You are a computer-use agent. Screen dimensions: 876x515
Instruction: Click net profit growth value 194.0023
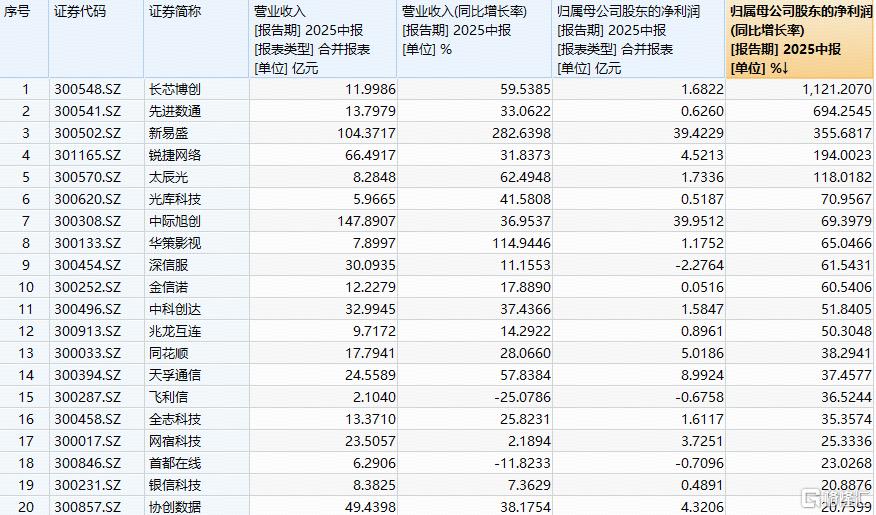(x=842, y=155)
